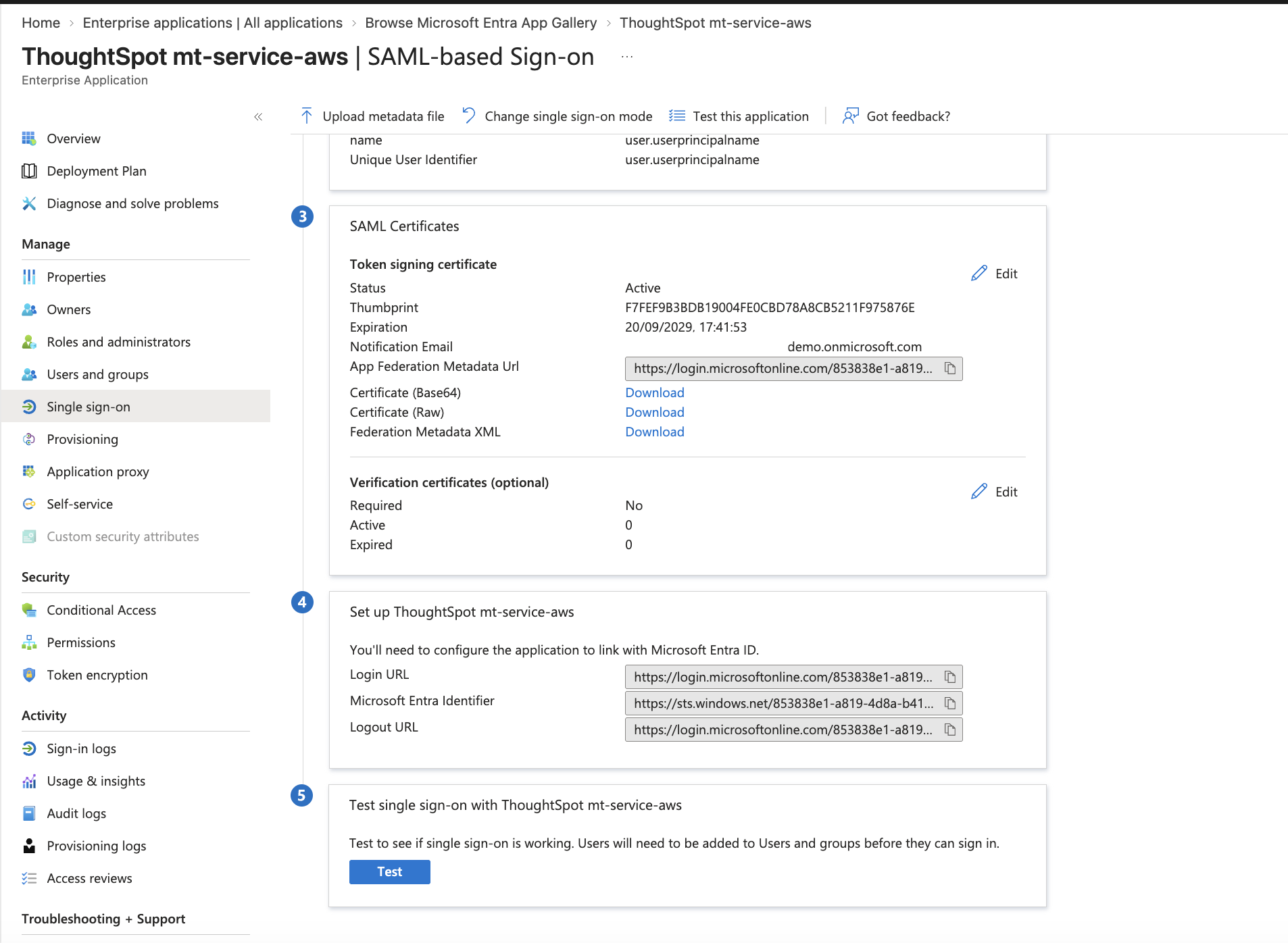Open Properties in the Manage section
The width and height of the screenshot is (1288, 943).
76,277
